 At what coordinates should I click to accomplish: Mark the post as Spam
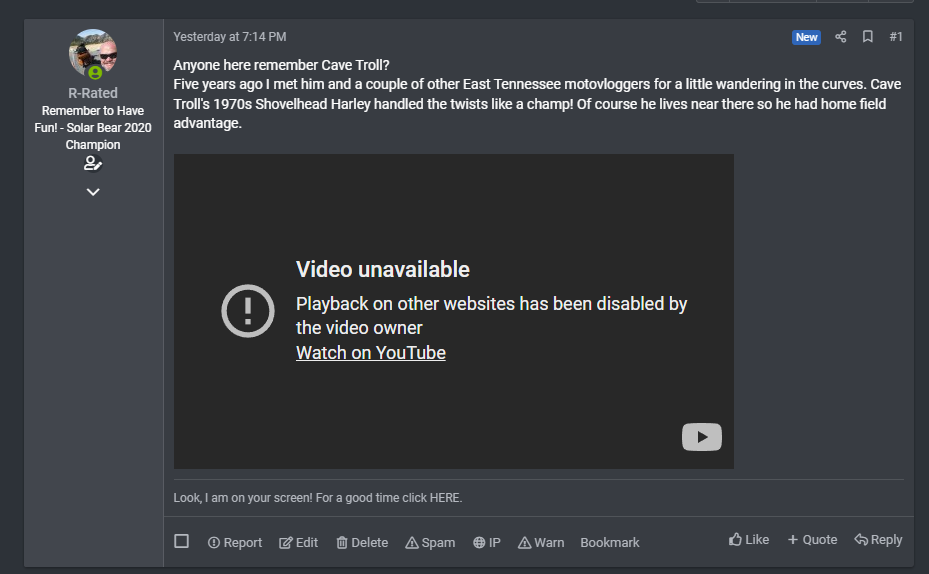point(430,542)
